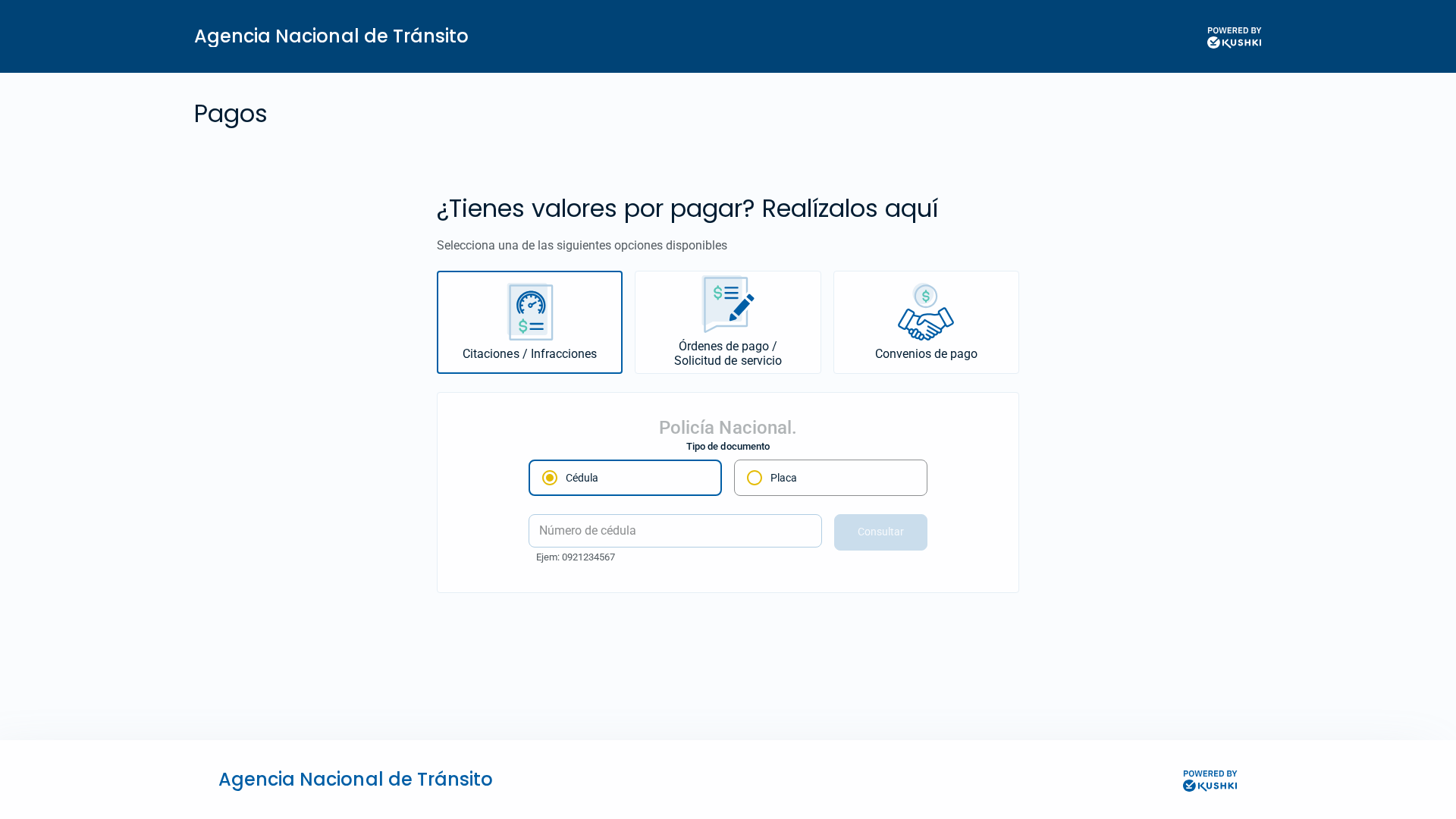The image size is (1456, 819).
Task: Click the 'Tipo de documento' label
Action: tap(728, 447)
